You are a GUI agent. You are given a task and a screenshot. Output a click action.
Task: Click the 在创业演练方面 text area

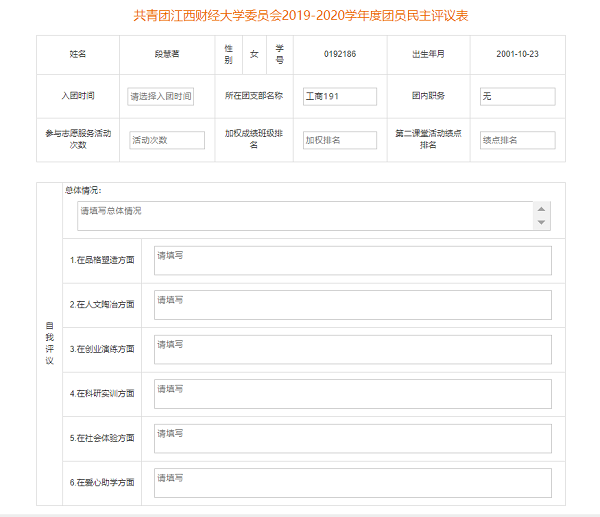[352, 349]
